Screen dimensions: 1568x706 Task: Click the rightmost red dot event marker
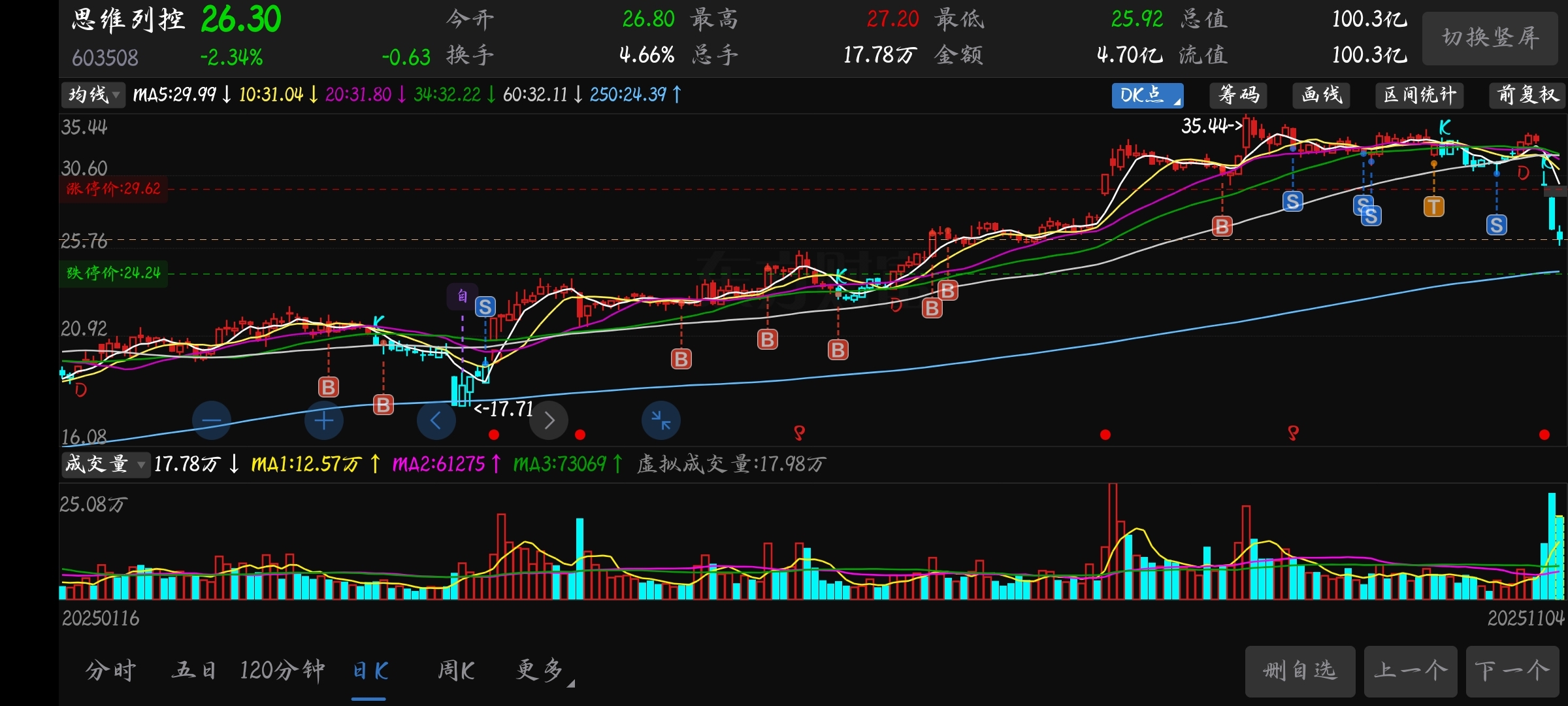(x=1544, y=435)
